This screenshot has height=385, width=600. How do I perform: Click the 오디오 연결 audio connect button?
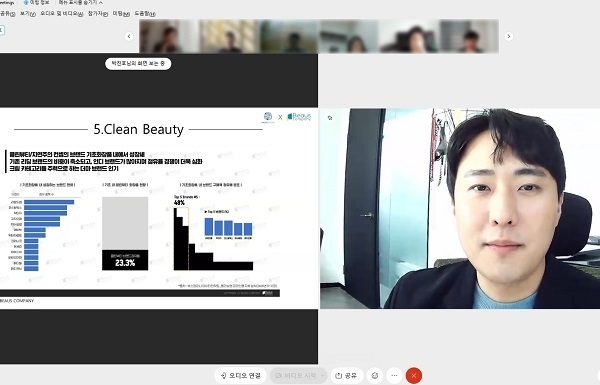tap(240, 375)
